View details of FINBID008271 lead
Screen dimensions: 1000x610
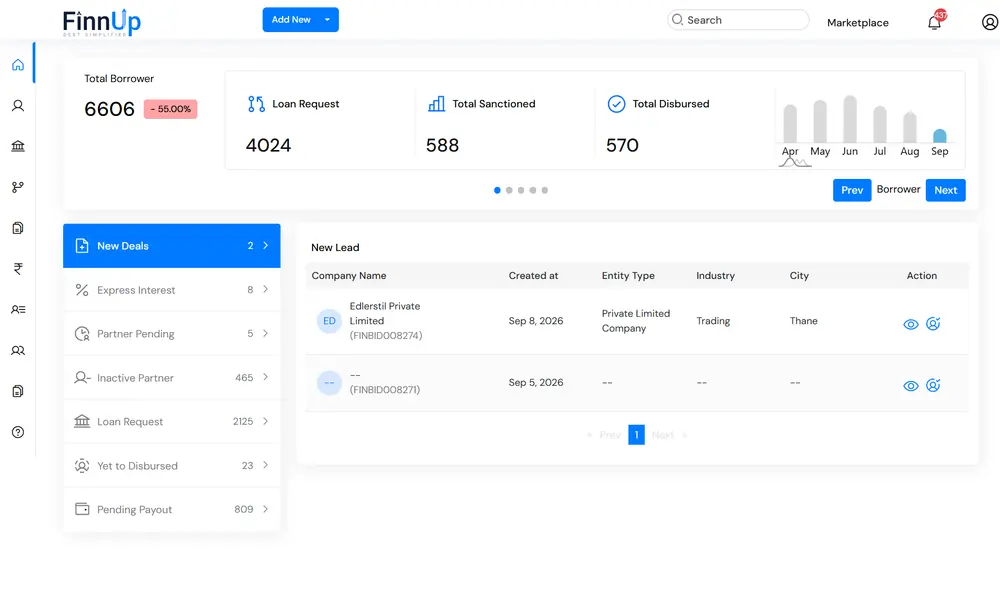(911, 385)
